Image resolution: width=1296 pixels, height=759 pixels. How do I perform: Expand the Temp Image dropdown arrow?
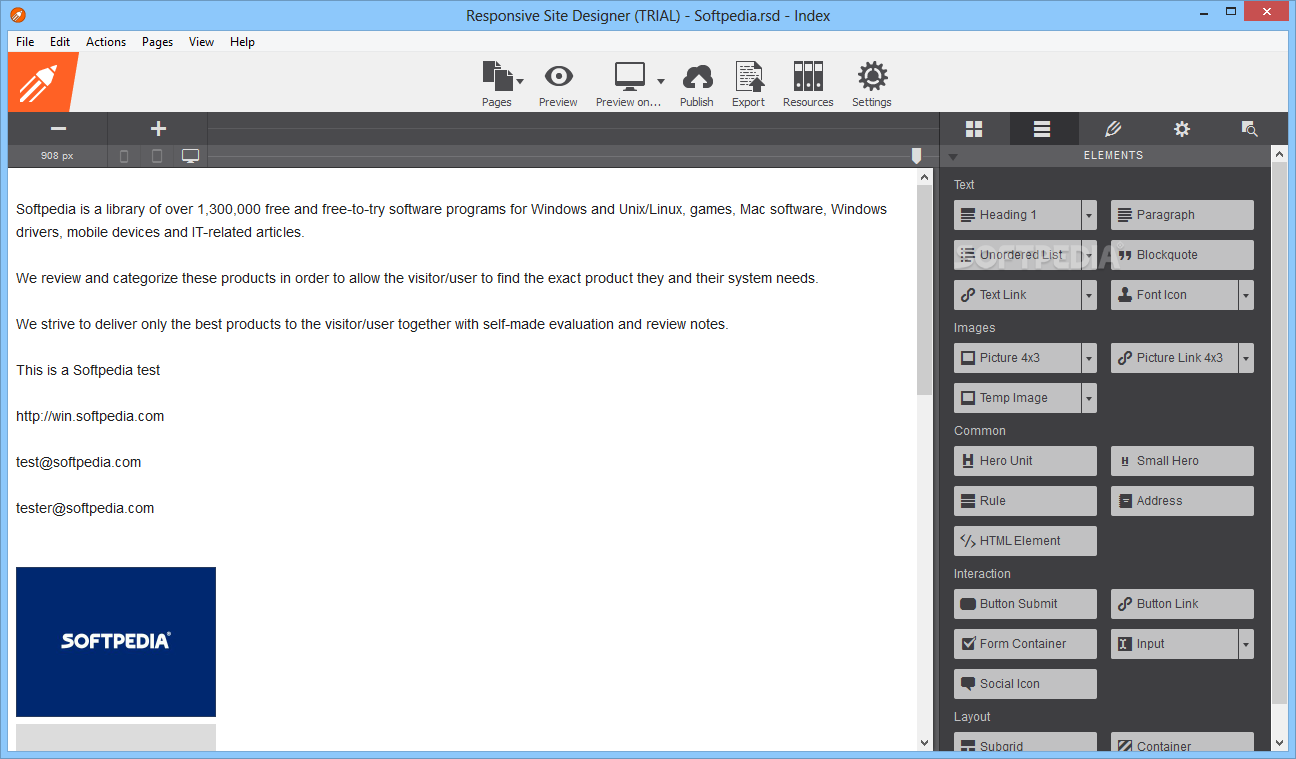1089,398
